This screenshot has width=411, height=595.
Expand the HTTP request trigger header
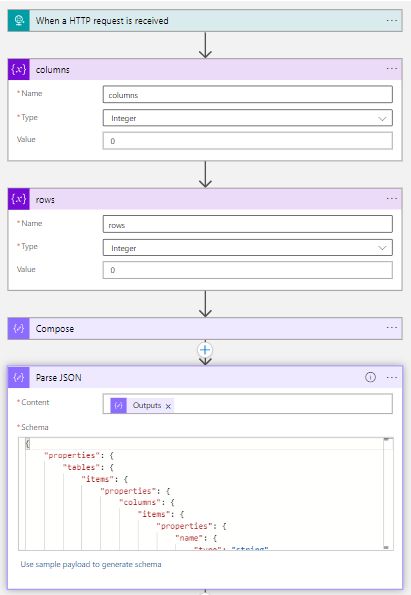coord(205,20)
